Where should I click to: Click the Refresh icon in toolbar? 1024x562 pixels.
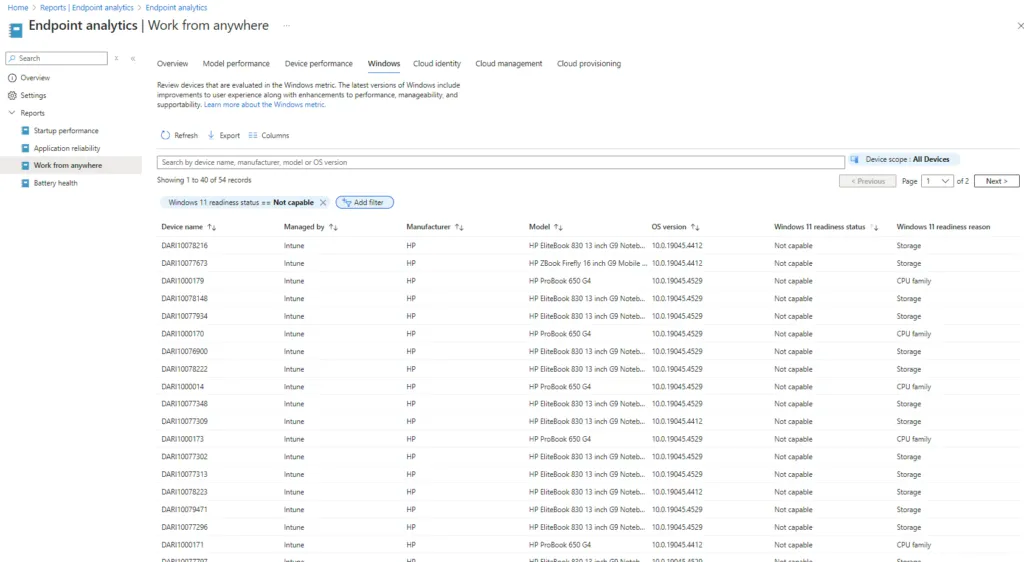click(166, 136)
